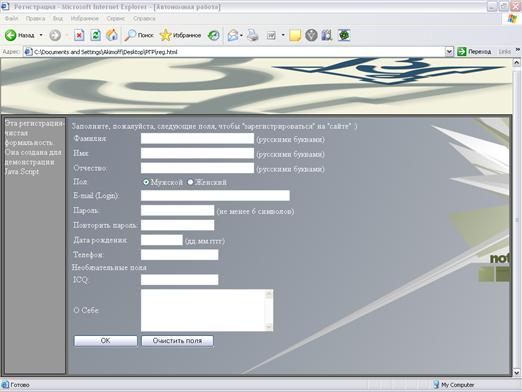Focus the E-mail (Login) input field
Image resolution: width=522 pixels, height=392 pixels.
click(215, 196)
